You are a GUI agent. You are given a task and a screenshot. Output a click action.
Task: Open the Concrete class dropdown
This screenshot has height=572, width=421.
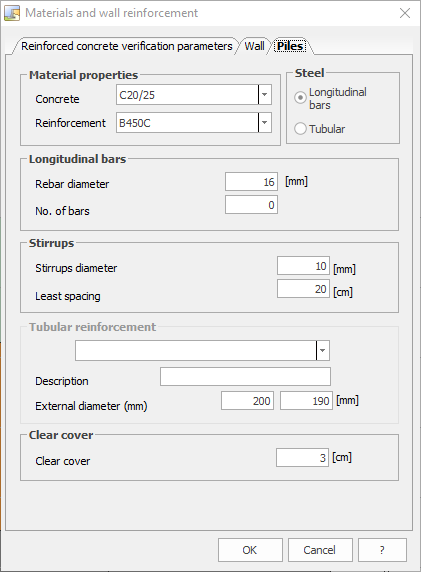265,95
